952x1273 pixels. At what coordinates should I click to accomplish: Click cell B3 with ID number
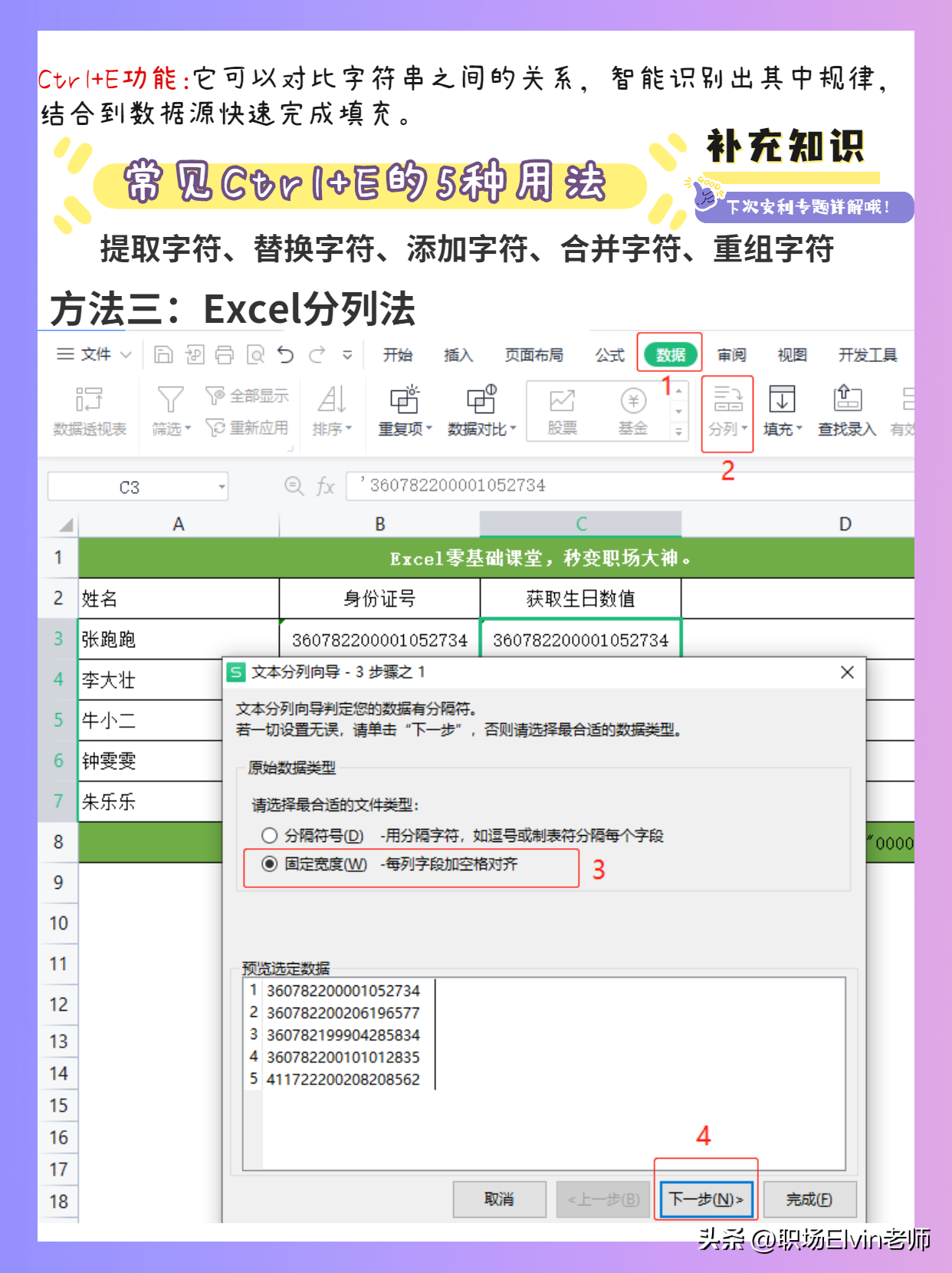click(x=379, y=640)
